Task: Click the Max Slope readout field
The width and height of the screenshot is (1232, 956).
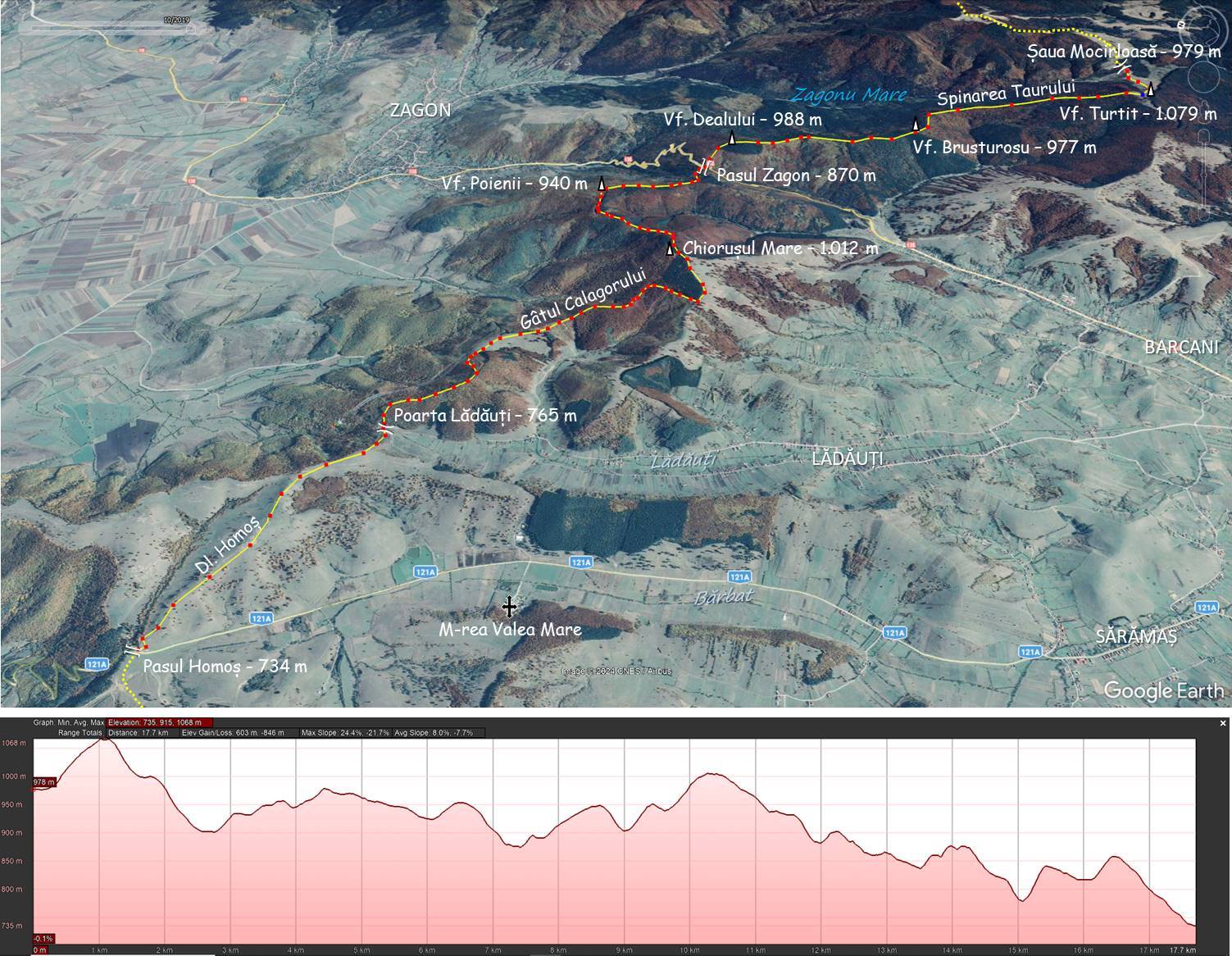Action: point(345,733)
